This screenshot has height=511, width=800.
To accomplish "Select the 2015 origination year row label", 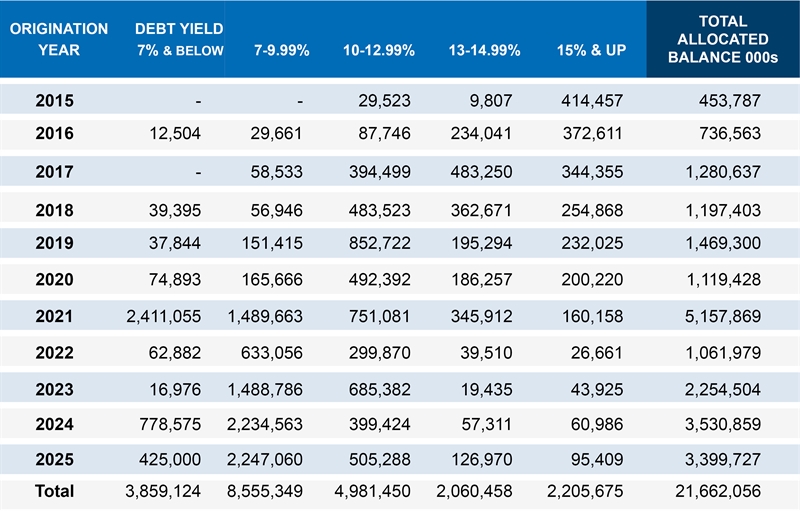I will tap(55, 101).
